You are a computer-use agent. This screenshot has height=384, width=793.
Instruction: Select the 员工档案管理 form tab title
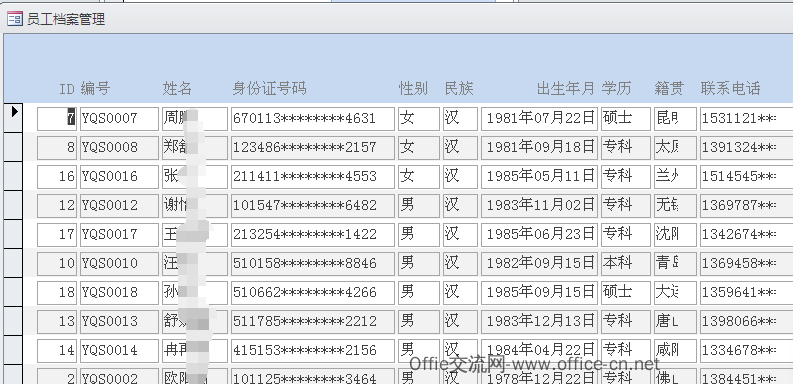(66, 19)
